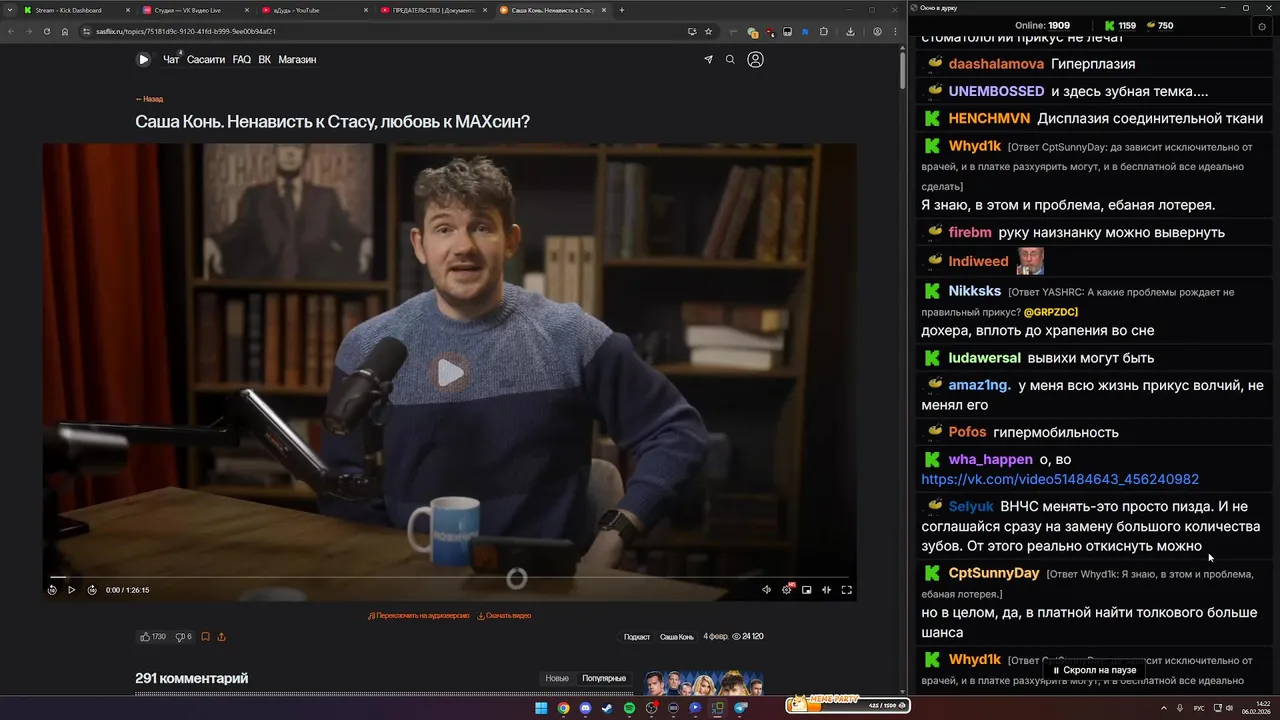Click username CptSunnyDay in chat

pyautogui.click(x=994, y=573)
